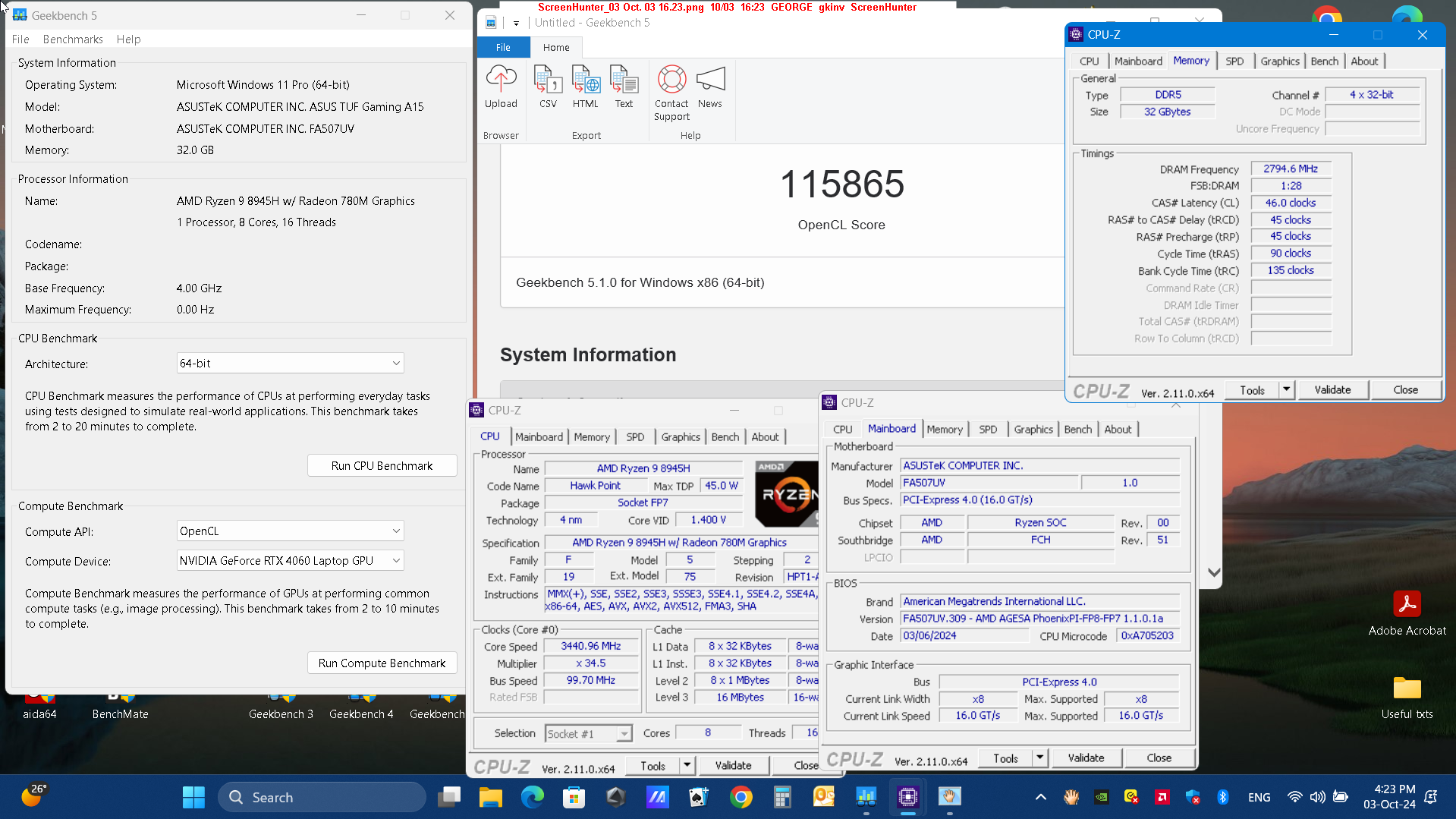1456x819 pixels.
Task: Open the News icon in ribbon
Action: (x=710, y=87)
